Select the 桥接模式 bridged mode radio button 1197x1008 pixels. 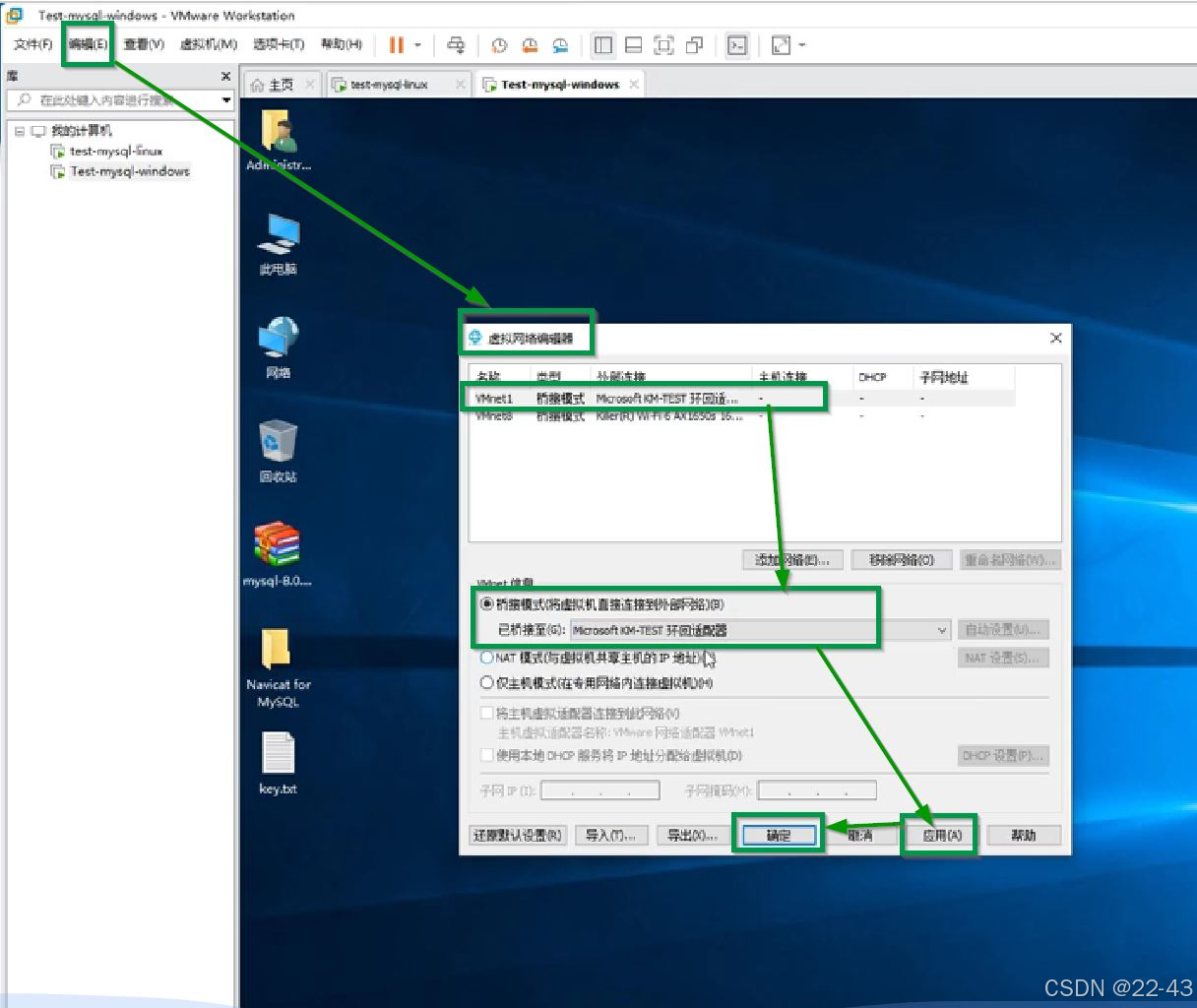pyautogui.click(x=486, y=604)
